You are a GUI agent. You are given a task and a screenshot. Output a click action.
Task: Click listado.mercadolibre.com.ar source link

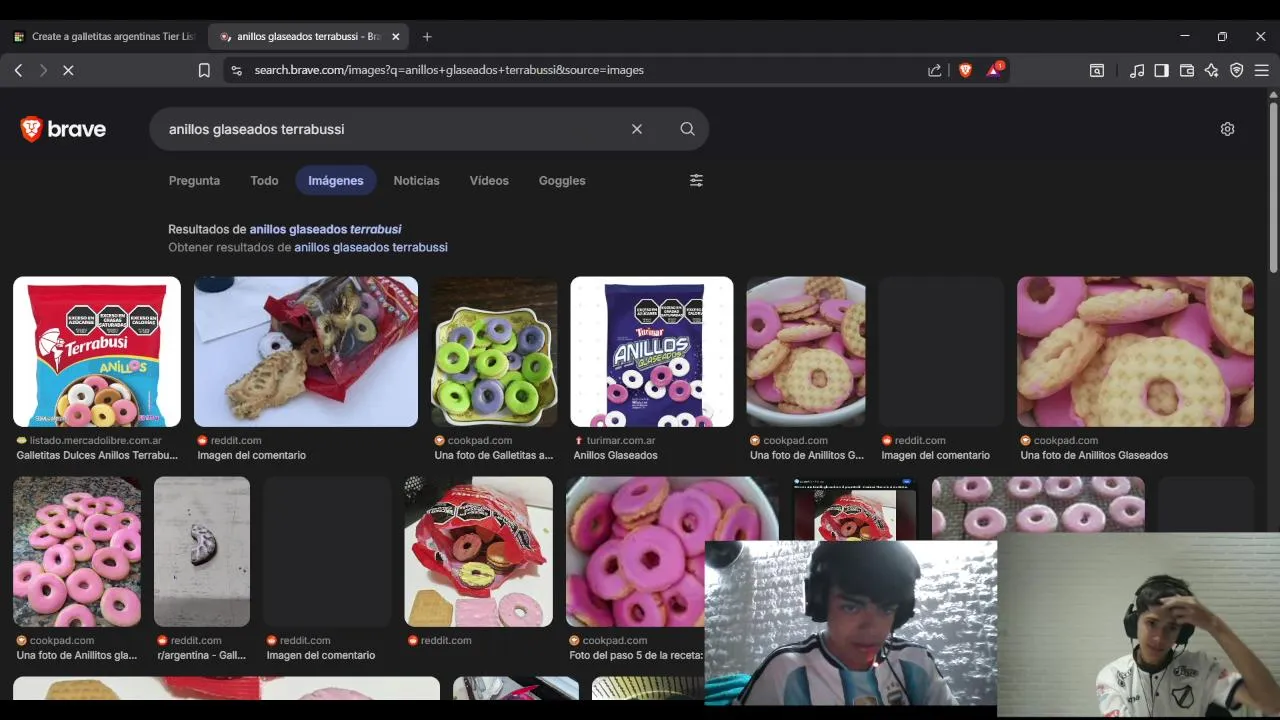(x=95, y=440)
